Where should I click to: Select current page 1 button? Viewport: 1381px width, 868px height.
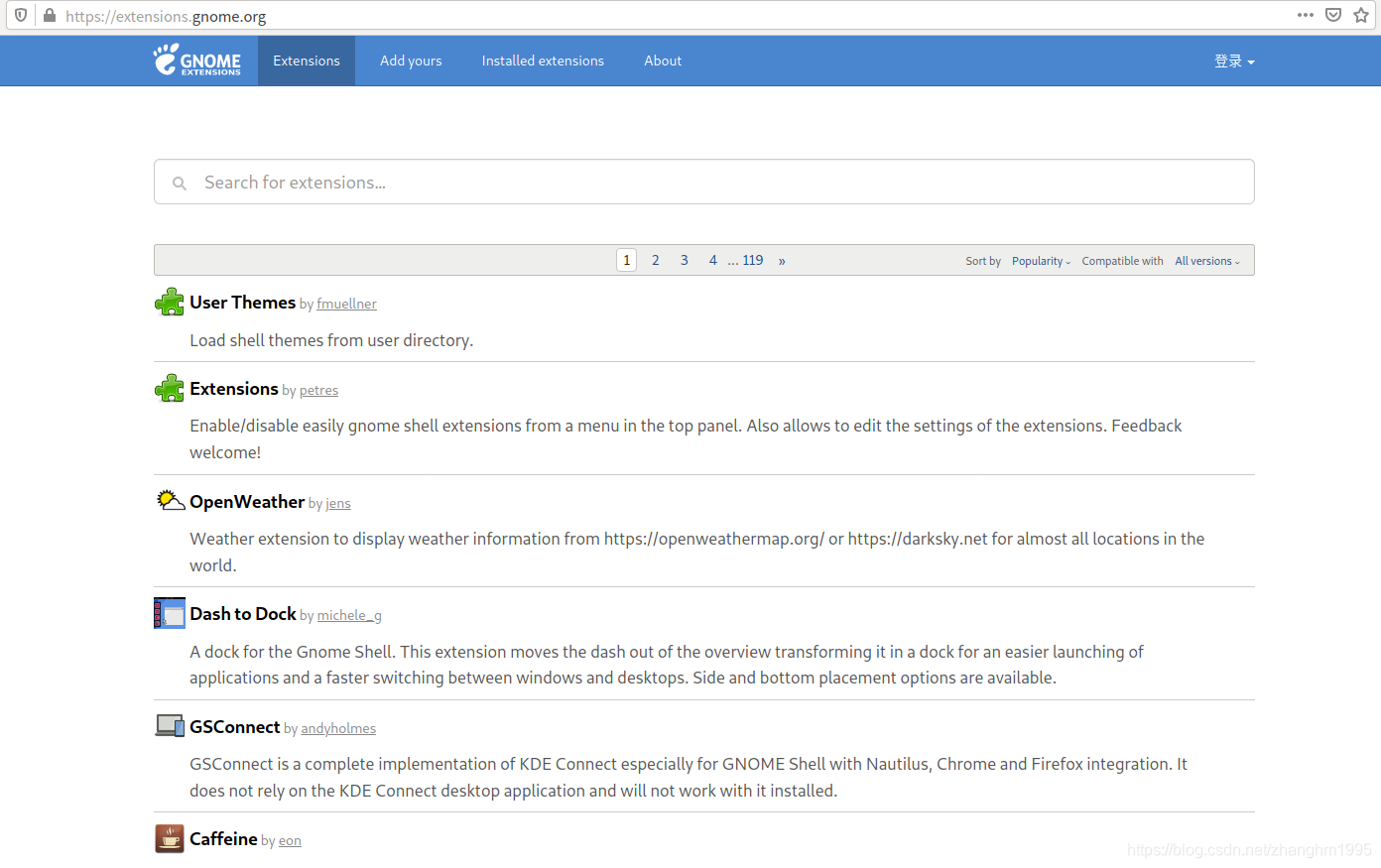tap(627, 260)
